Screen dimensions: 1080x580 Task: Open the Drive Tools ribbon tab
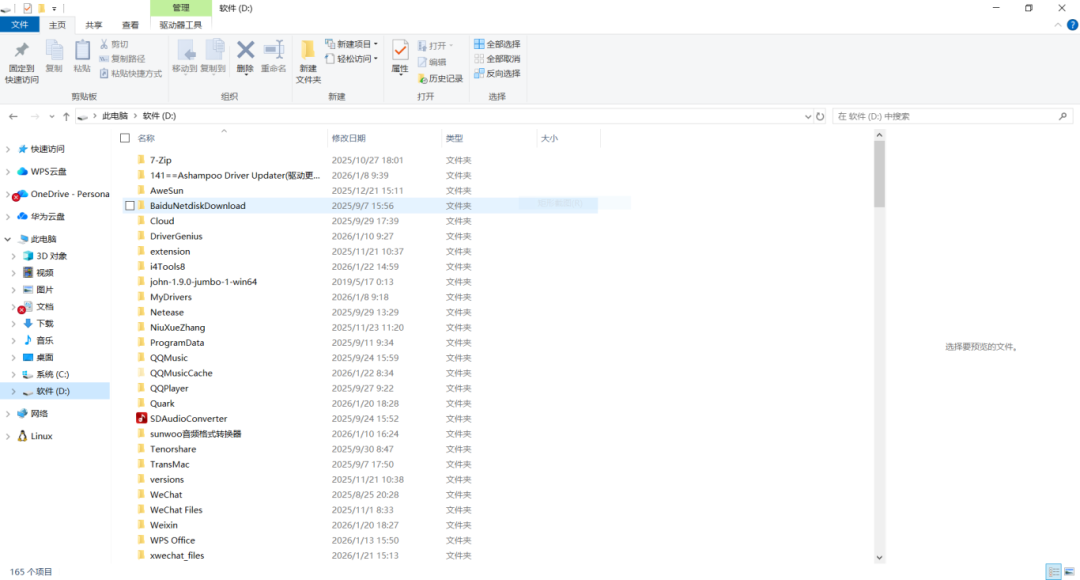pos(180,25)
